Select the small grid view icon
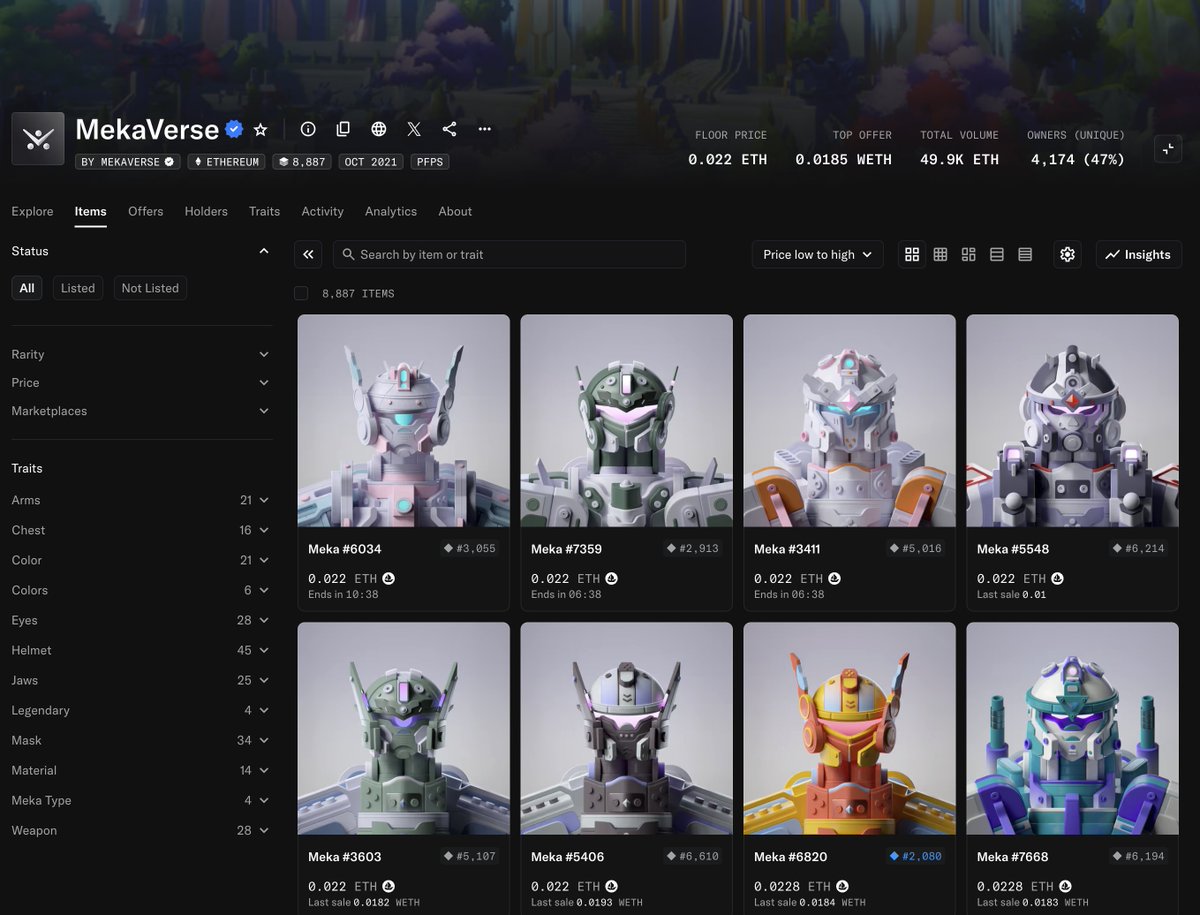The height and width of the screenshot is (915, 1200). [x=940, y=255]
